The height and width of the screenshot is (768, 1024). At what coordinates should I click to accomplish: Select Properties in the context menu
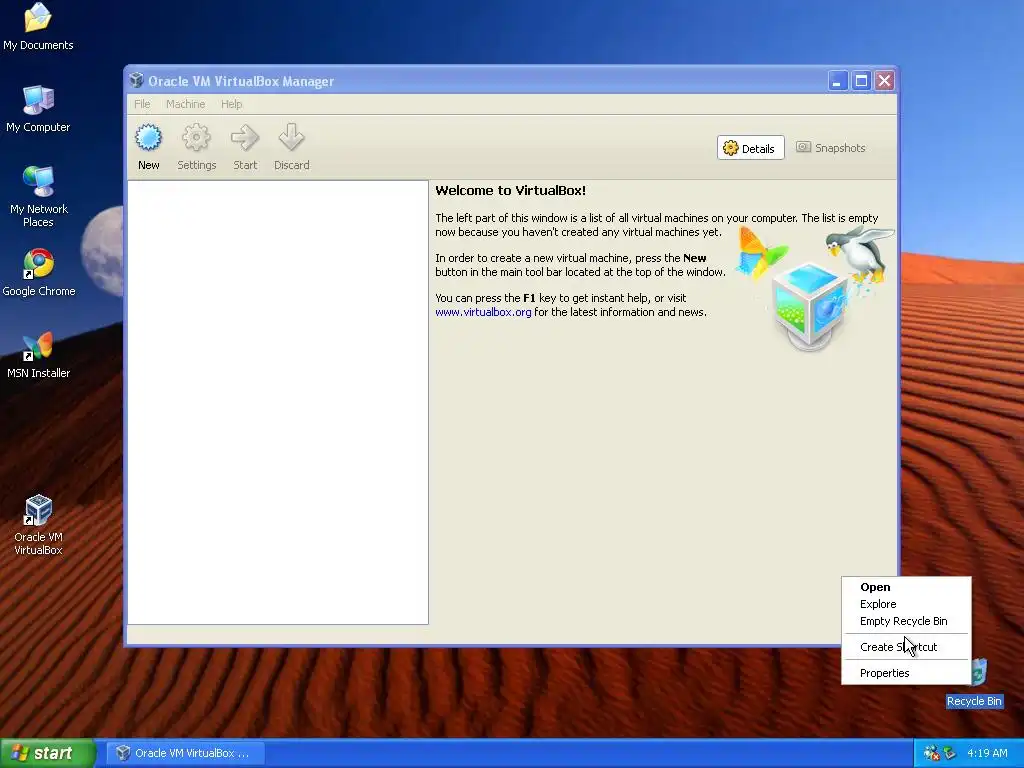point(906,673)
